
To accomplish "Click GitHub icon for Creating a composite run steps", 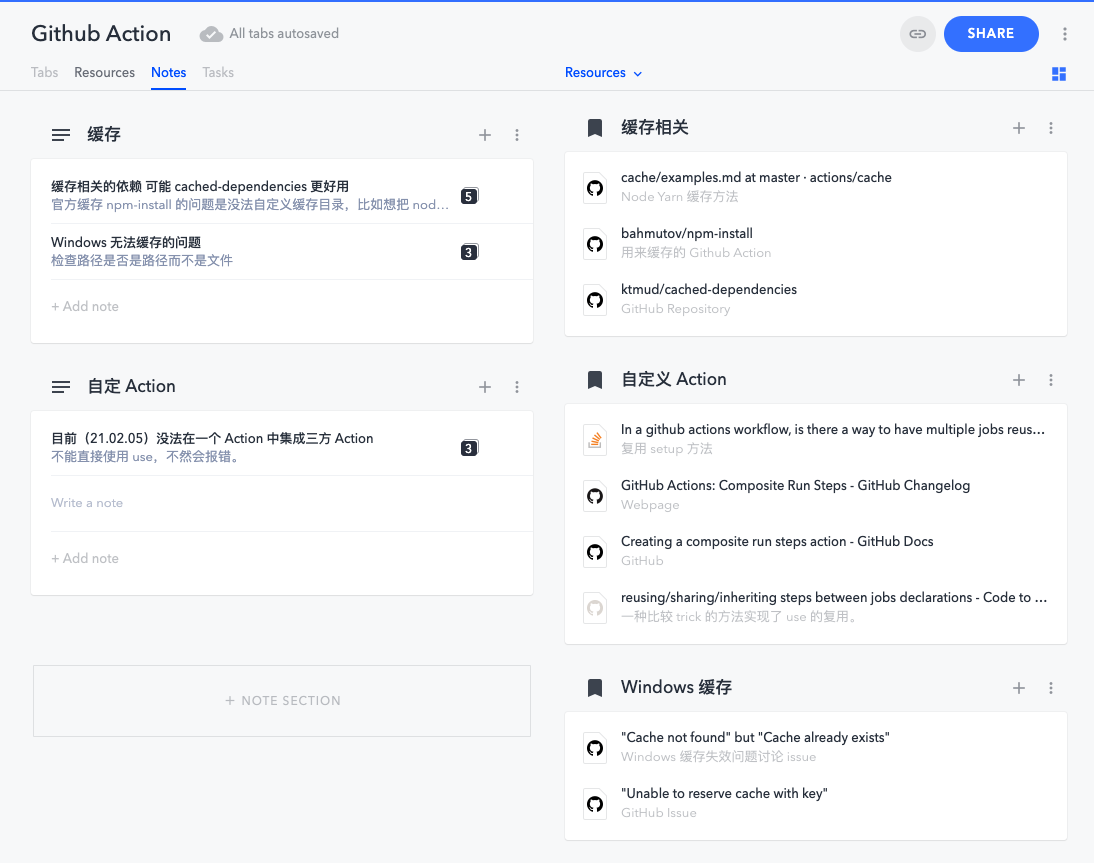I will pyautogui.click(x=594, y=552).
